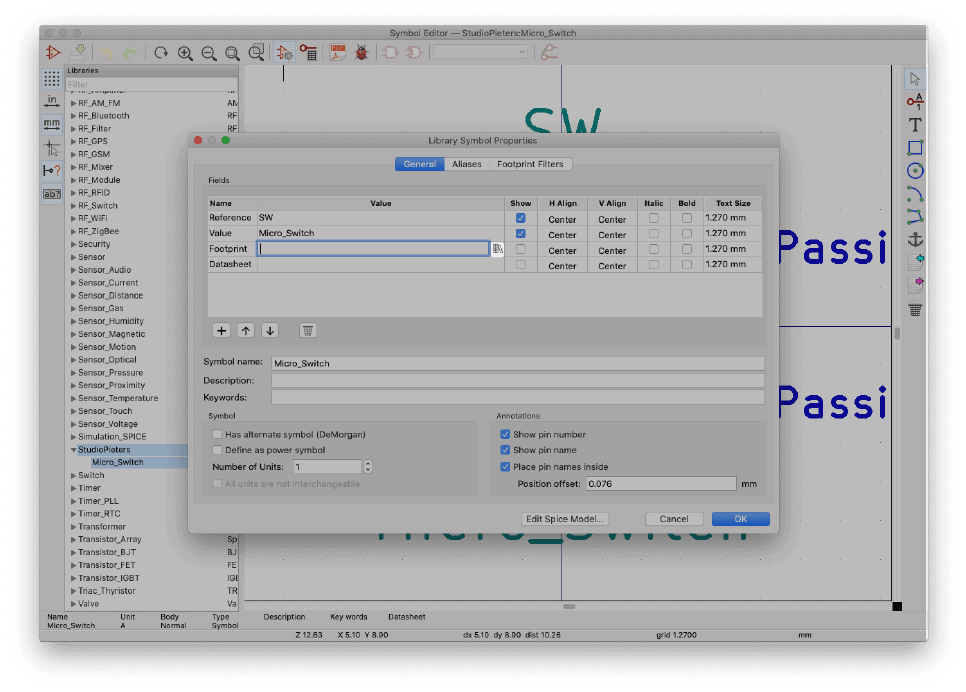966x692 pixels.
Task: Collapse the StudioPieters library
Action: click(73, 450)
